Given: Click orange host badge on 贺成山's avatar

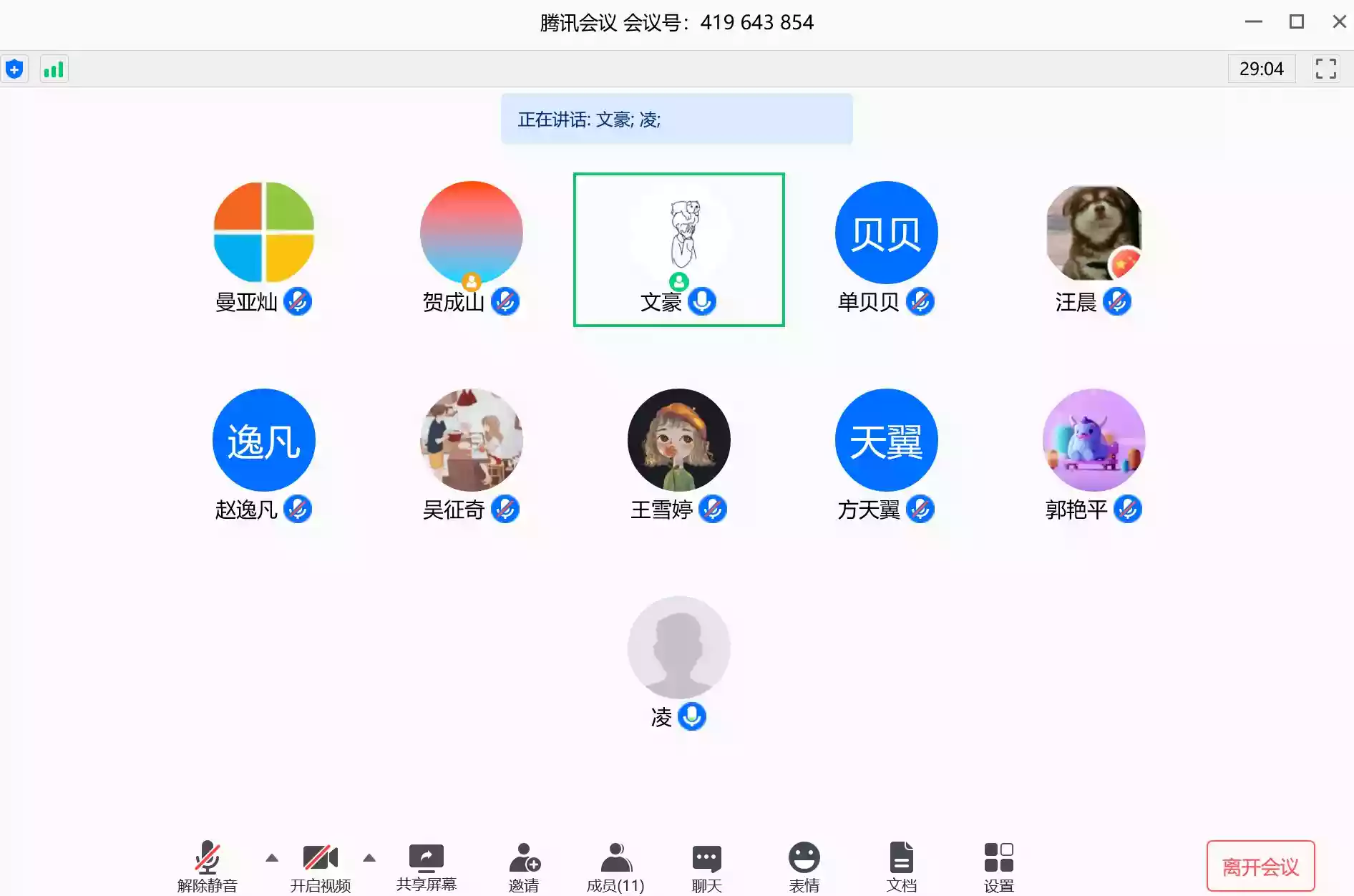Looking at the screenshot, I should (x=472, y=281).
